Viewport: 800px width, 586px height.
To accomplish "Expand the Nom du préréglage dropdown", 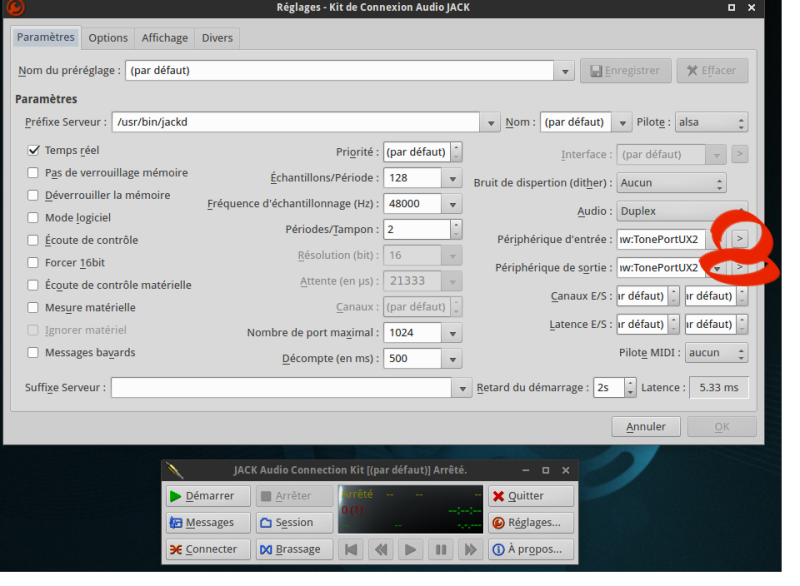I will 564,71.
